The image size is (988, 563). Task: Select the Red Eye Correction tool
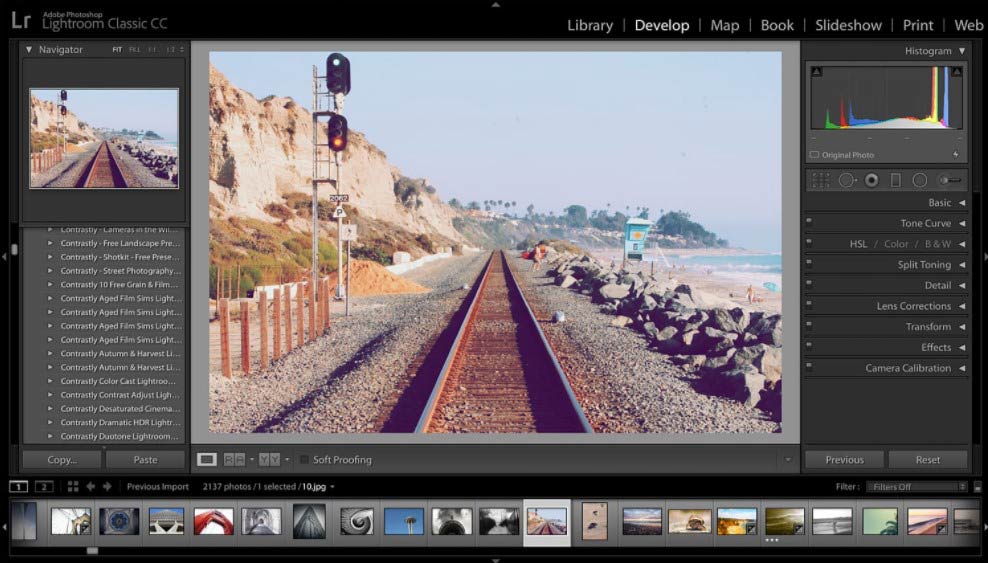871,180
